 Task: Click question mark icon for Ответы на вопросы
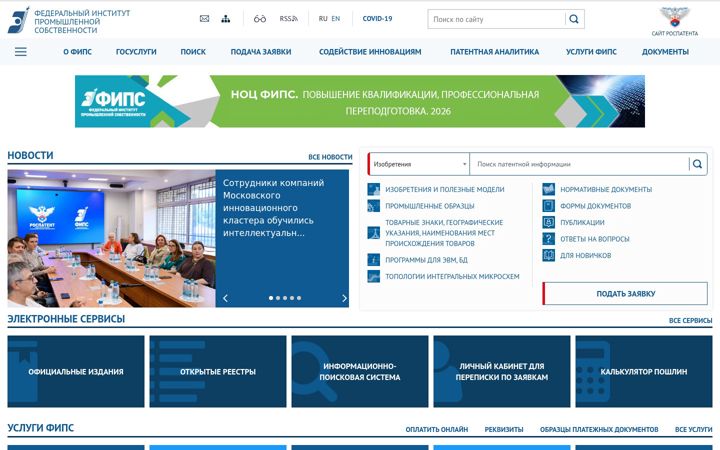pos(549,239)
